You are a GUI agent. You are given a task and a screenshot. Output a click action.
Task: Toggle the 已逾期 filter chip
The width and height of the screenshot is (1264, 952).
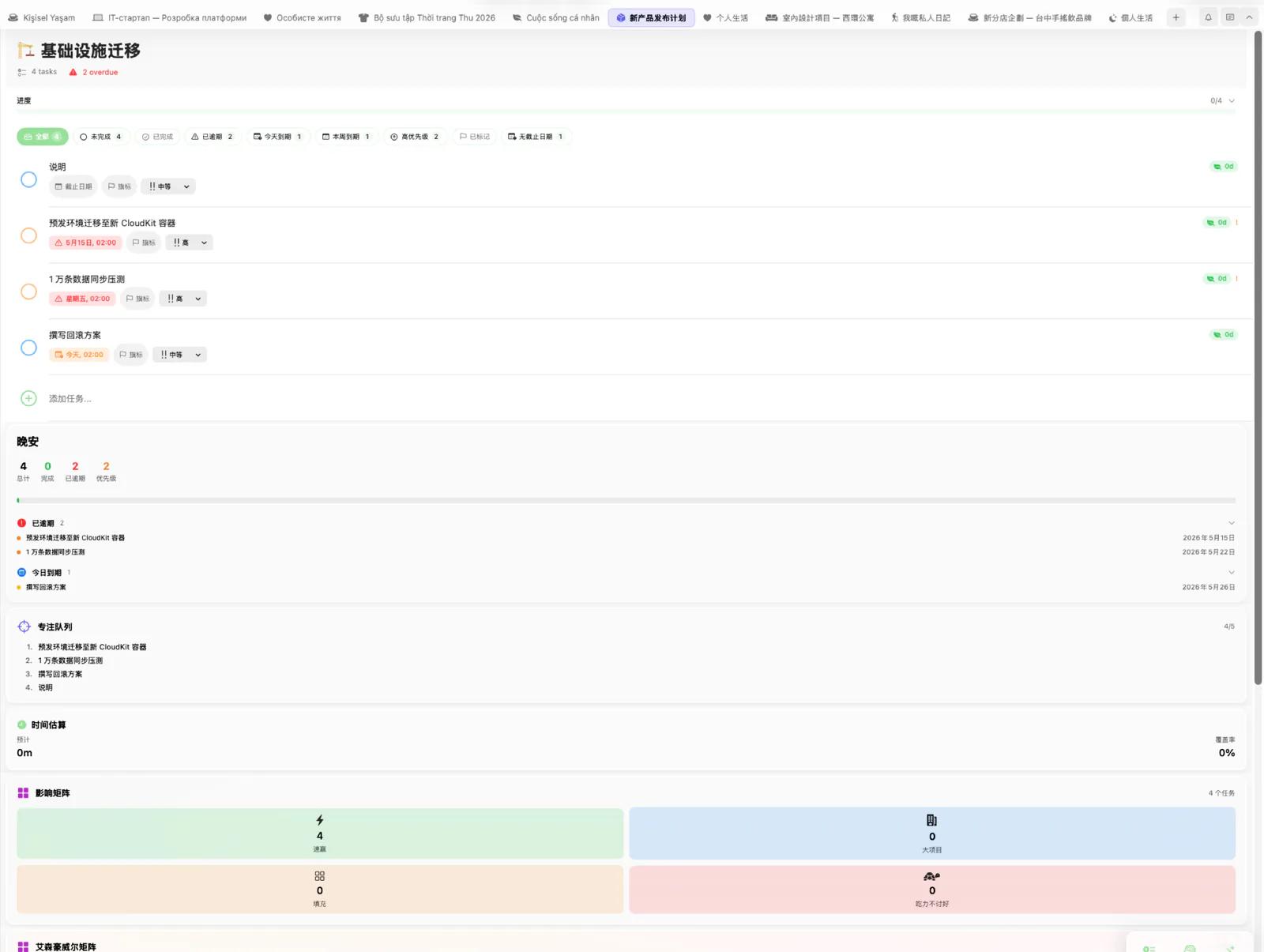[x=213, y=137]
